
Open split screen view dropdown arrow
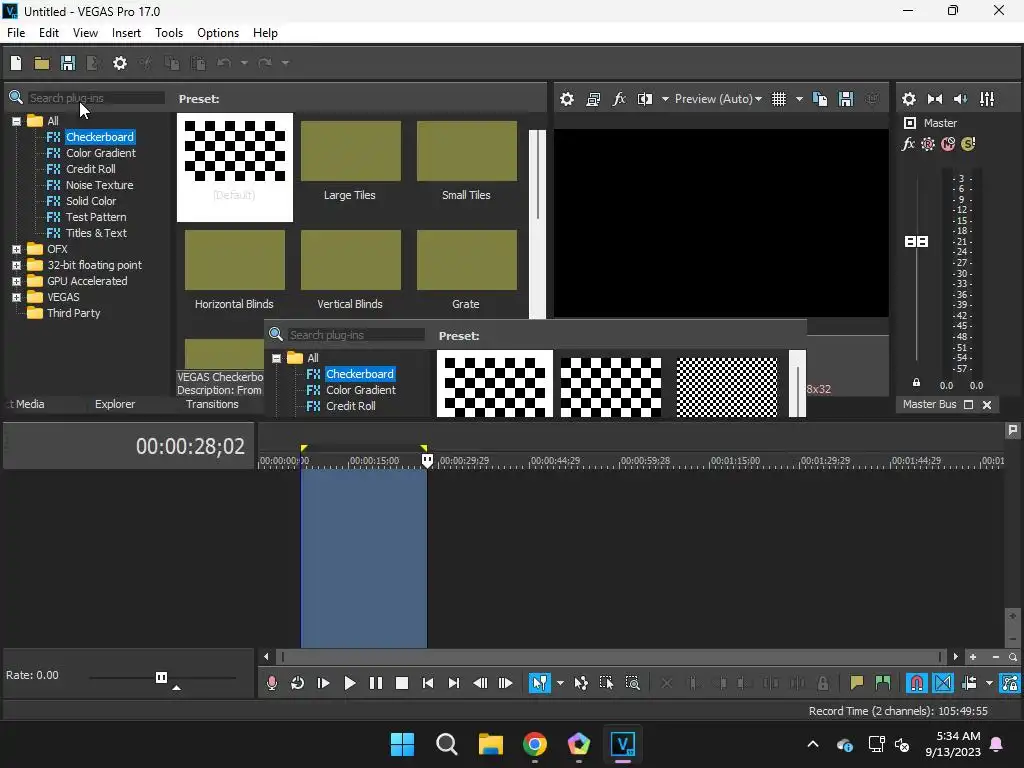665,99
